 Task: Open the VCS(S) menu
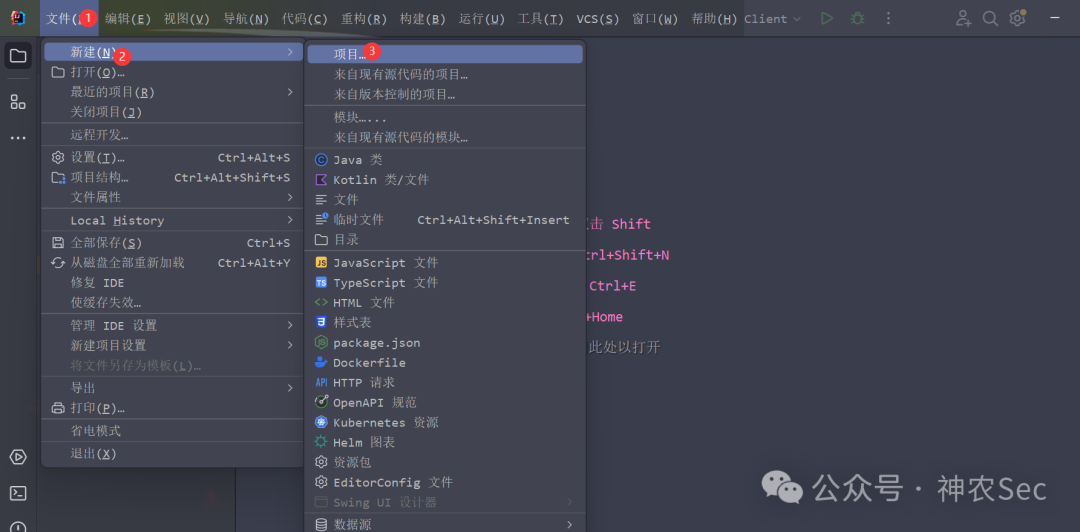click(598, 19)
